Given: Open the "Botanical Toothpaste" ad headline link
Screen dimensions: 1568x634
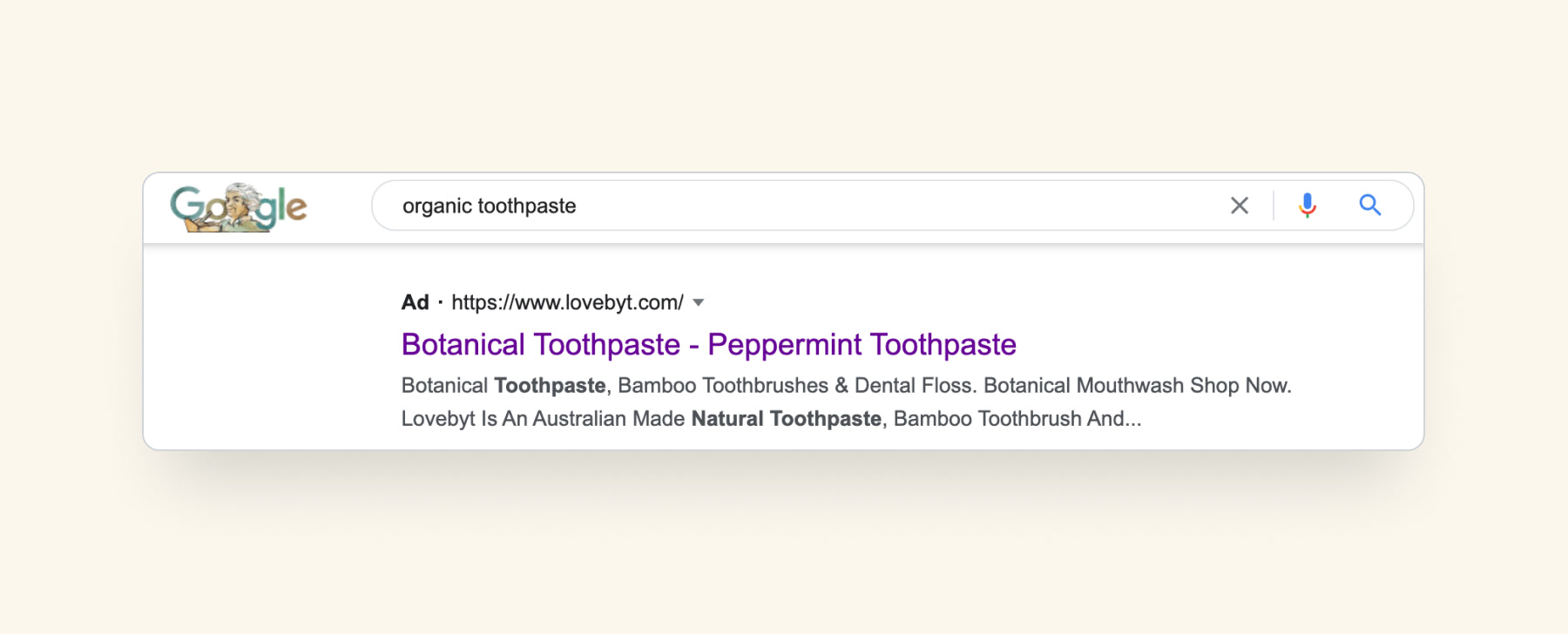Looking at the screenshot, I should click(x=540, y=345).
